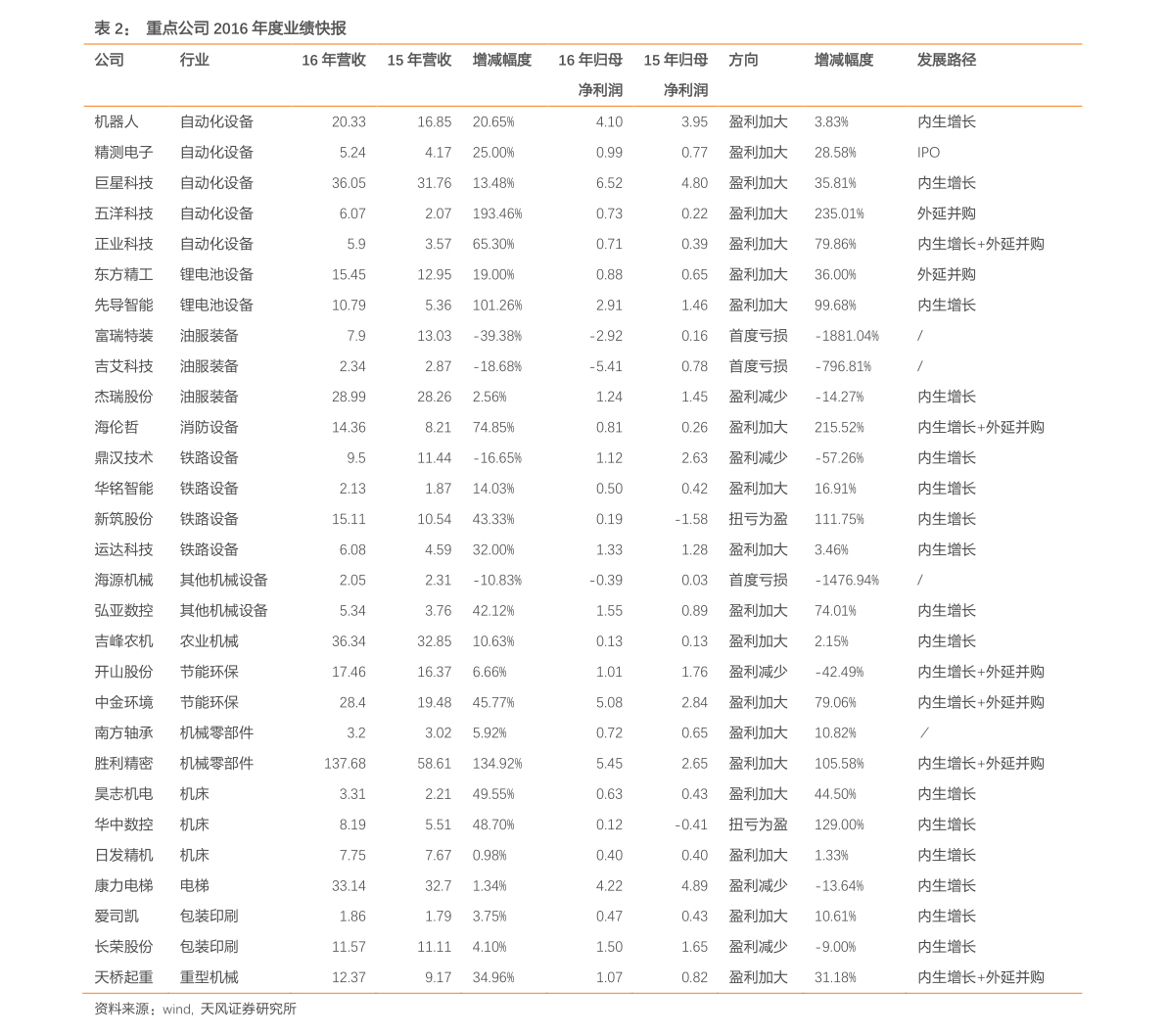Viewport: 1166px width, 1036px height.
Task: Click 扭亏为盈 in 新筑股份 row
Action: (759, 519)
